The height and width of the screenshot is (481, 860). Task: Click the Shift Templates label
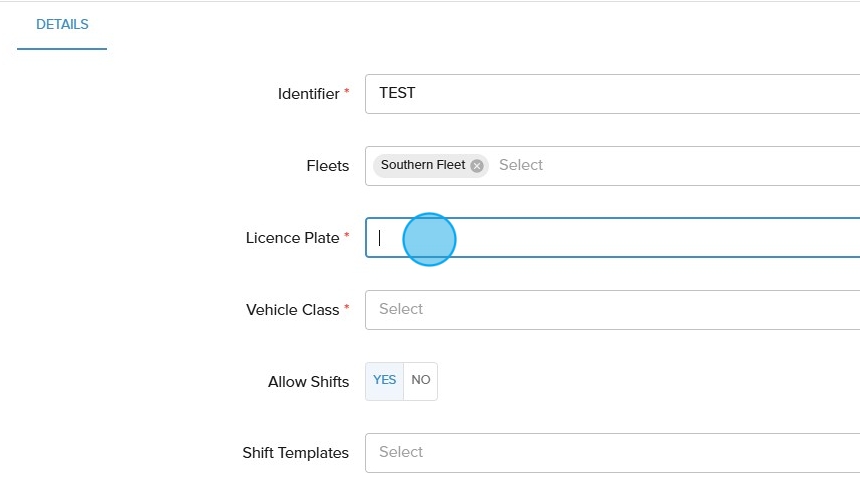click(295, 453)
